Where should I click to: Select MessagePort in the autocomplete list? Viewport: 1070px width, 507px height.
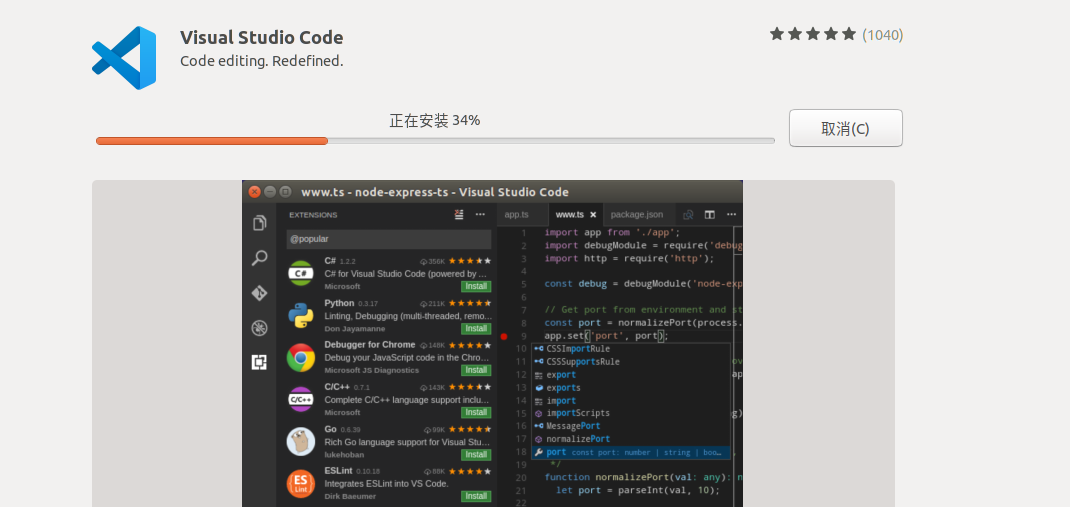631,426
